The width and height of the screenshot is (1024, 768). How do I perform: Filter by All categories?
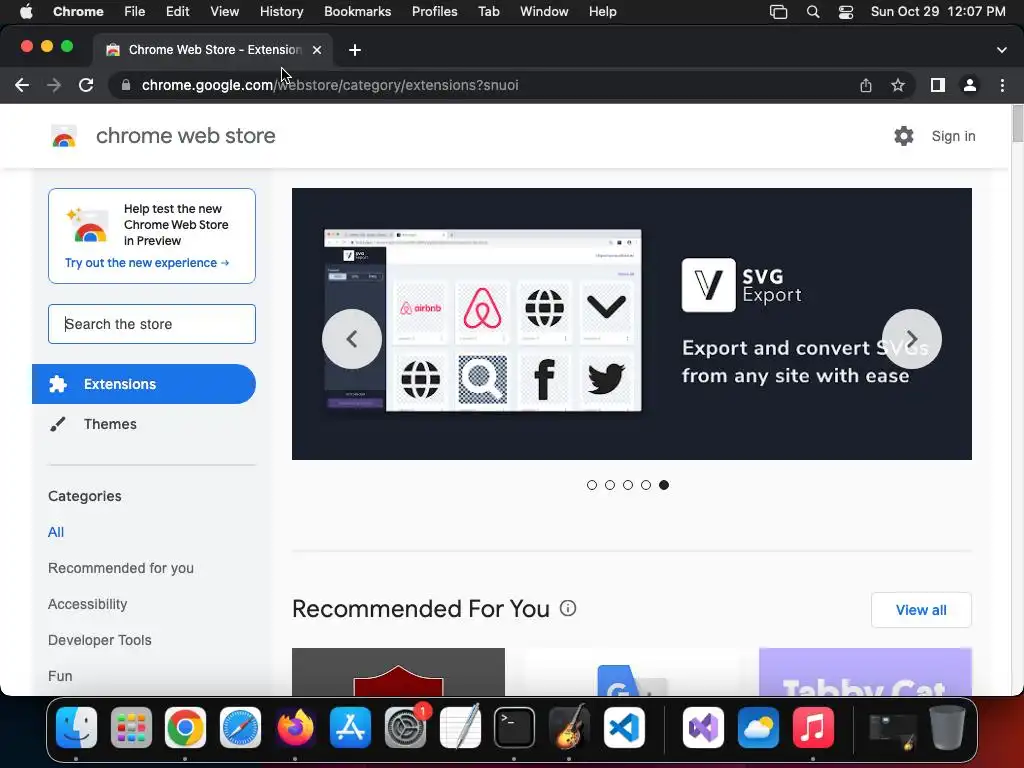(56, 532)
